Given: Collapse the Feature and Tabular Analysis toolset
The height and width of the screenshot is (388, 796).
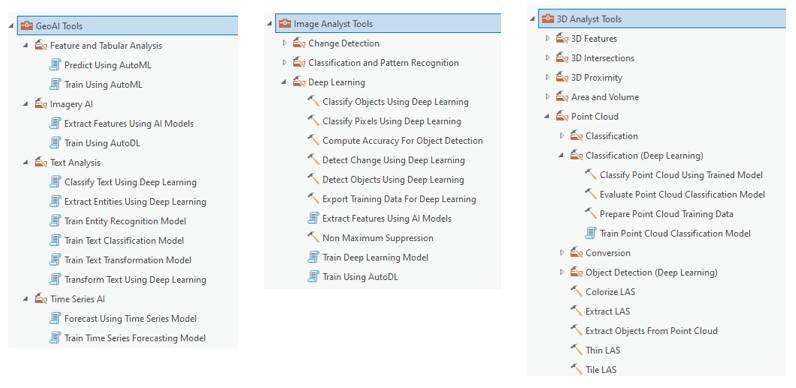Looking at the screenshot, I should pyautogui.click(x=25, y=46).
